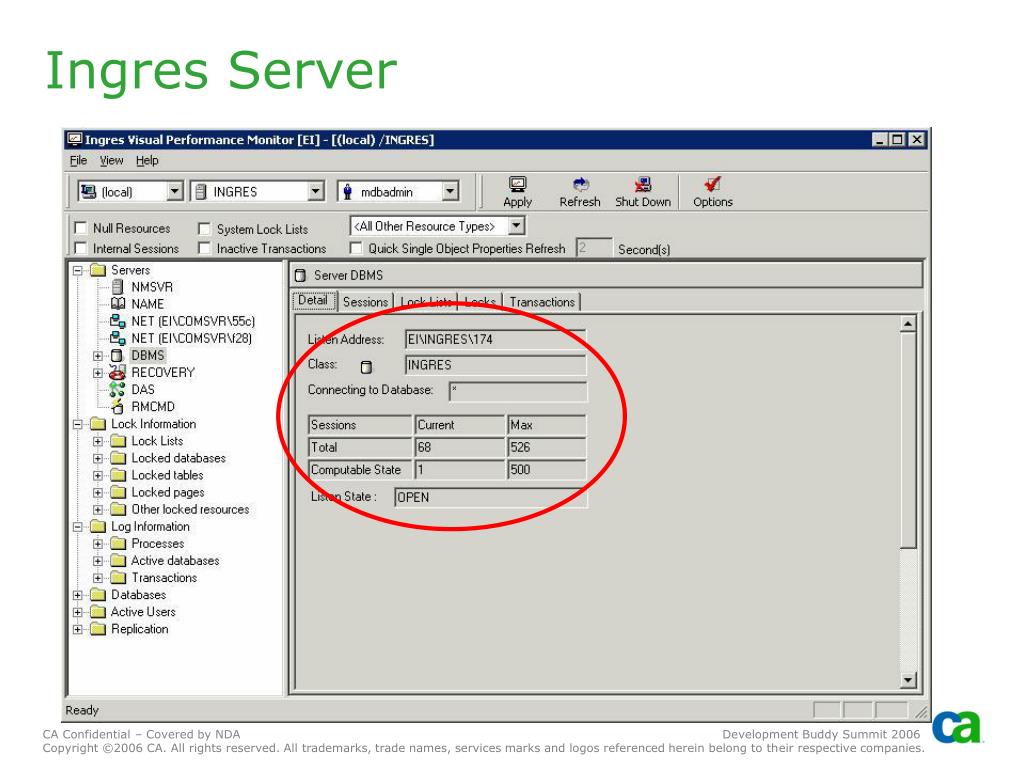Click the Servers folder icon
This screenshot has height=768, width=1024.
pyautogui.click(x=98, y=270)
